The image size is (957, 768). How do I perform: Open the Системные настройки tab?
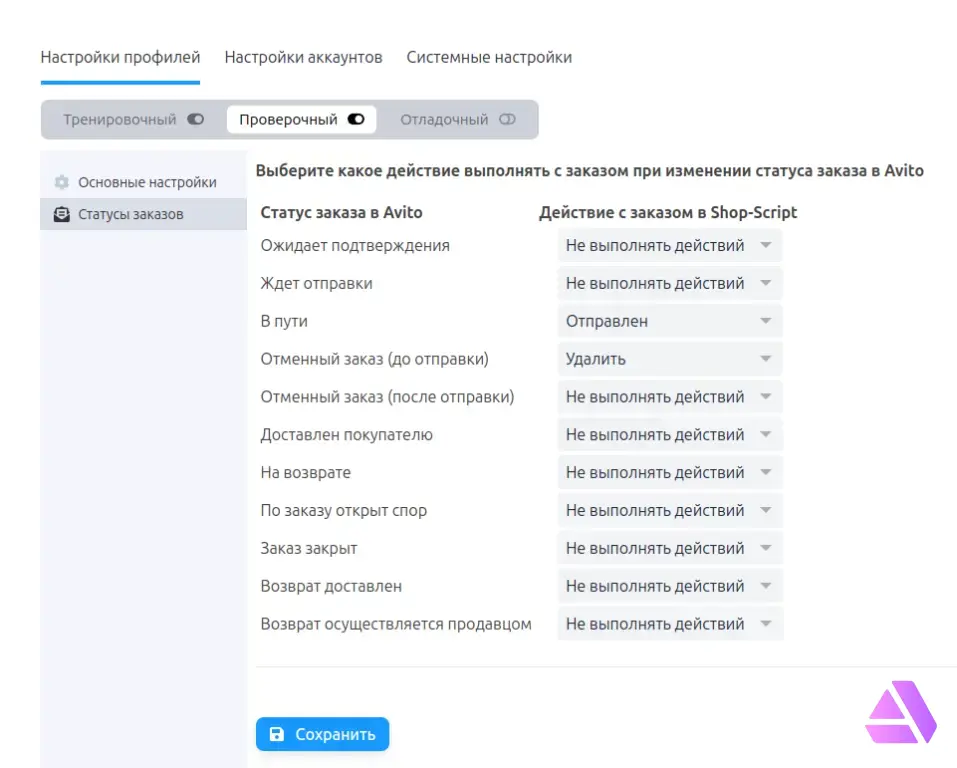487,57
